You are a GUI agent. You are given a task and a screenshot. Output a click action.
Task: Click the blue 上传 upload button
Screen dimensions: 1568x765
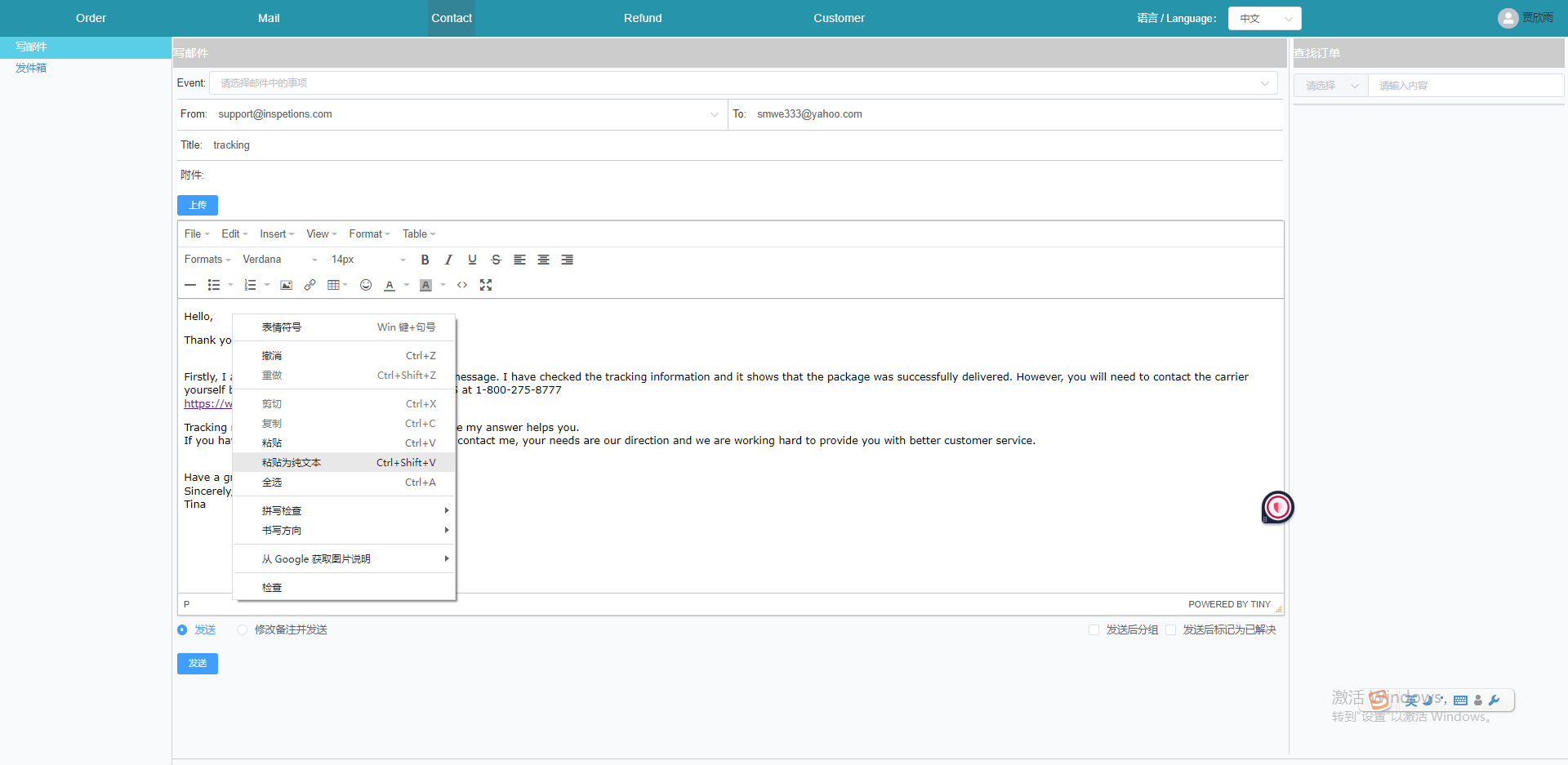click(198, 205)
